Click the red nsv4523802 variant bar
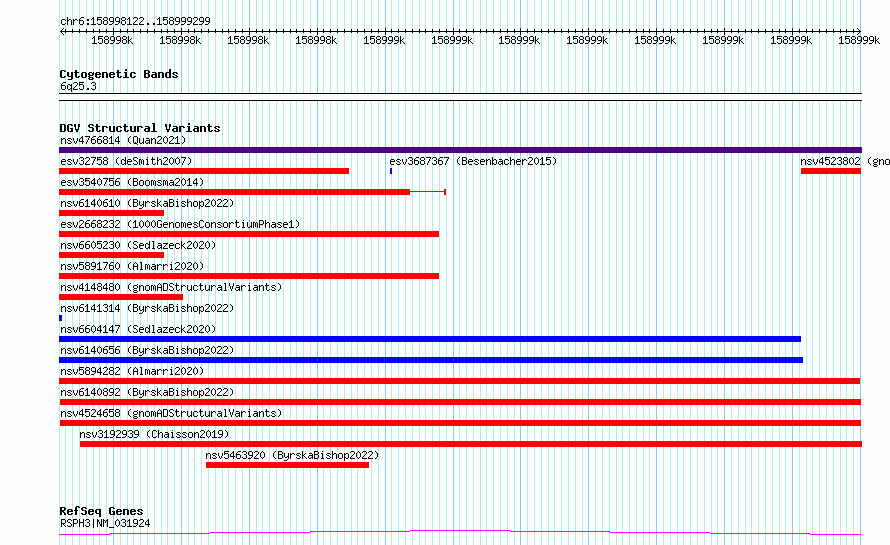The image size is (890, 545). (831, 171)
